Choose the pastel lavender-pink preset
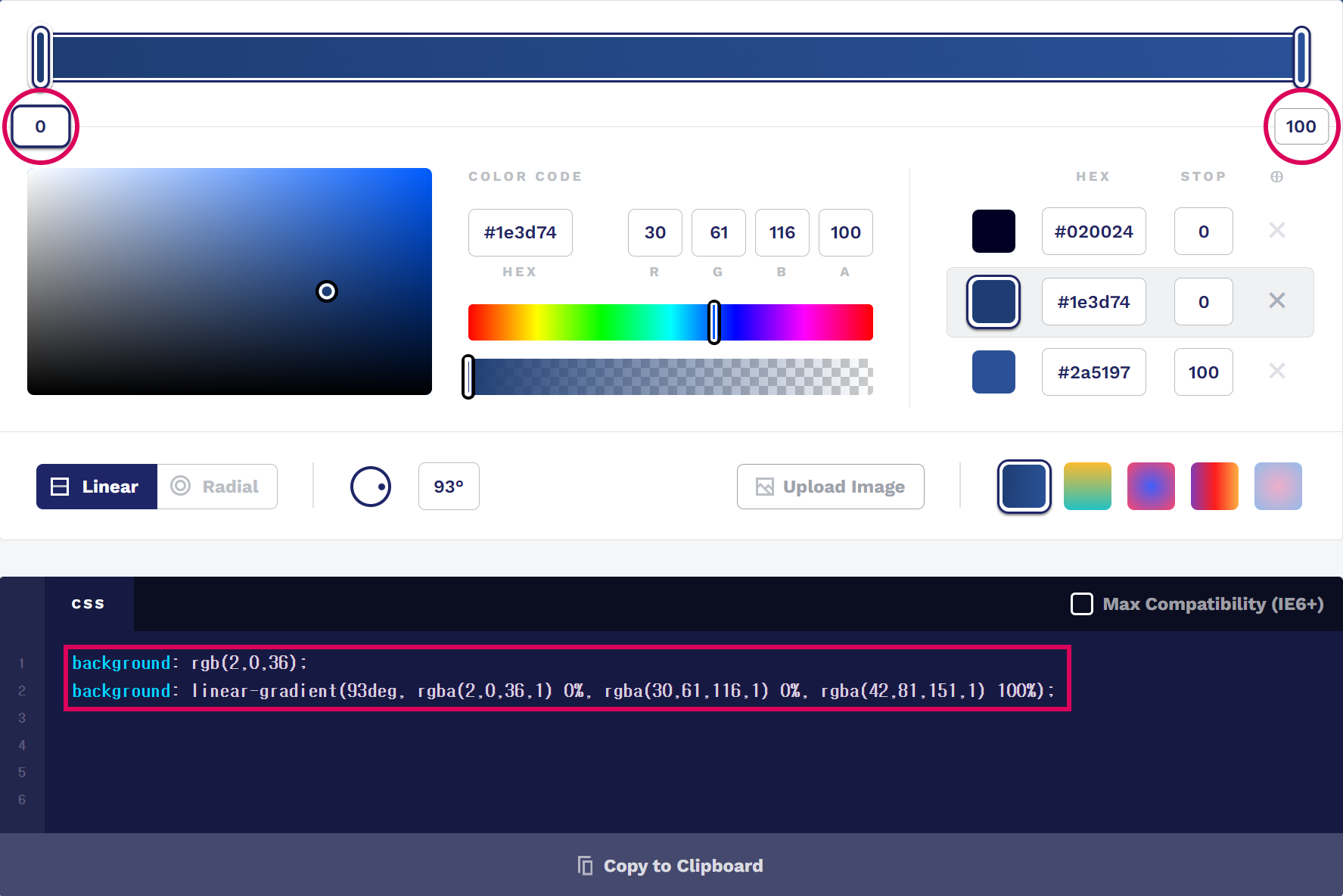Viewport: 1343px width, 896px height. [1278, 487]
